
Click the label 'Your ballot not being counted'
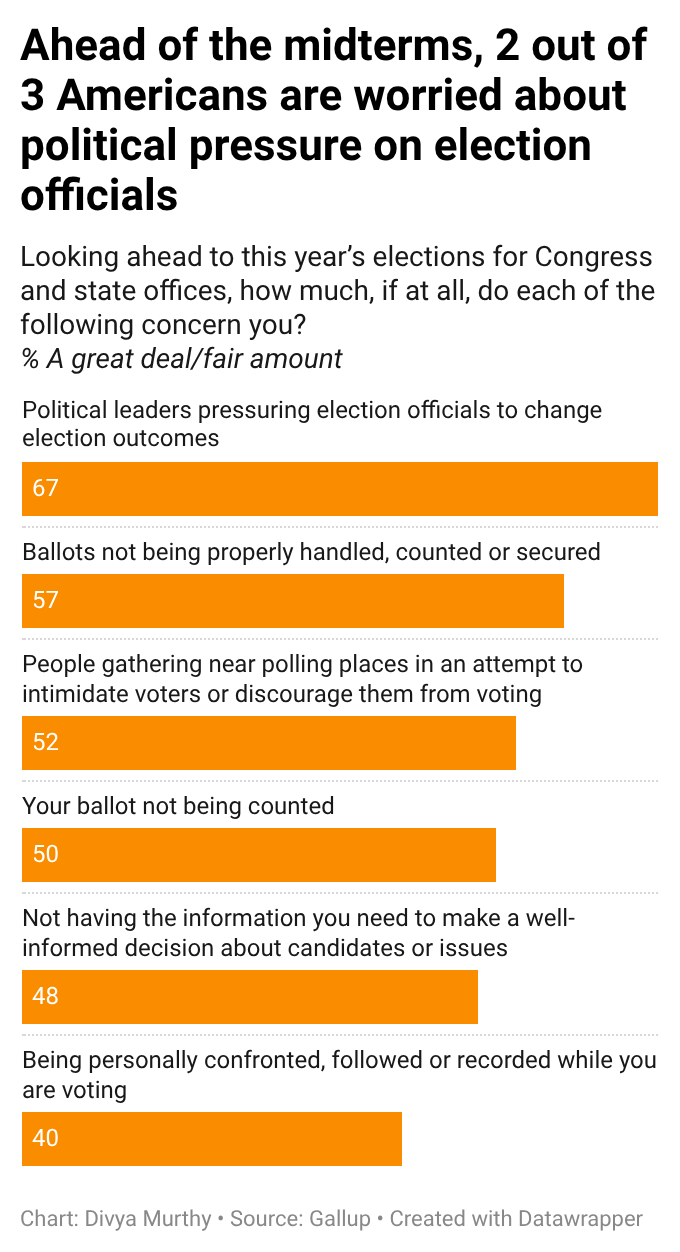click(x=178, y=805)
